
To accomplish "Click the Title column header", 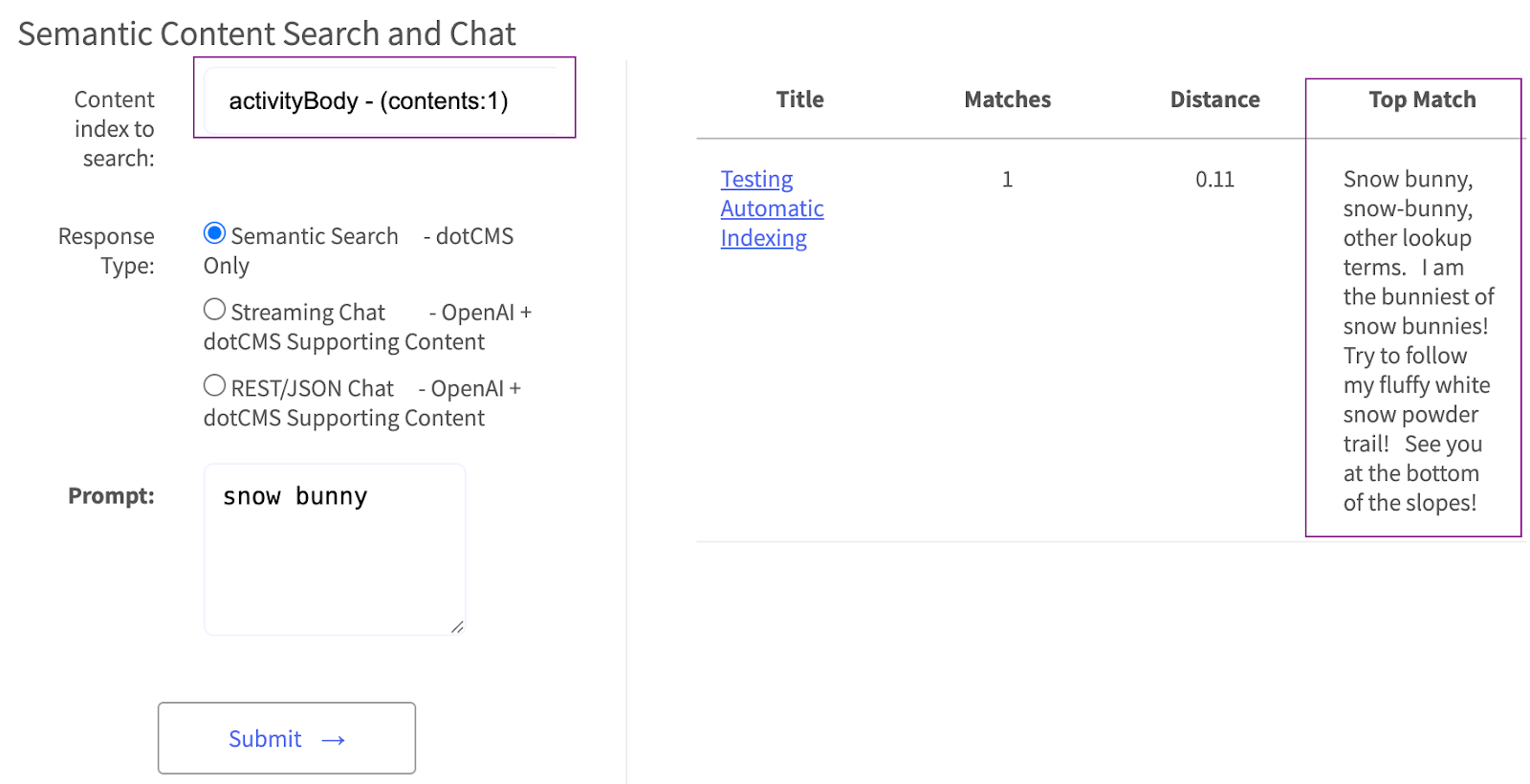I will point(799,99).
